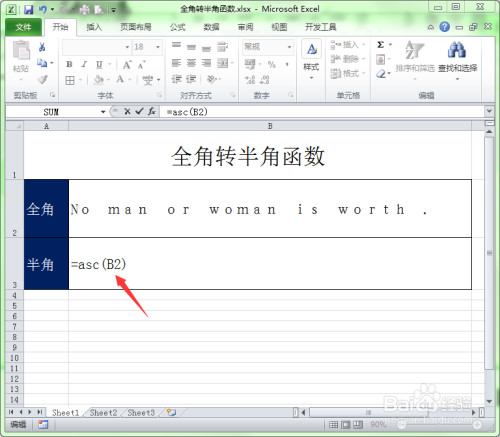Align text left
The image size is (500, 437).
point(176,63)
